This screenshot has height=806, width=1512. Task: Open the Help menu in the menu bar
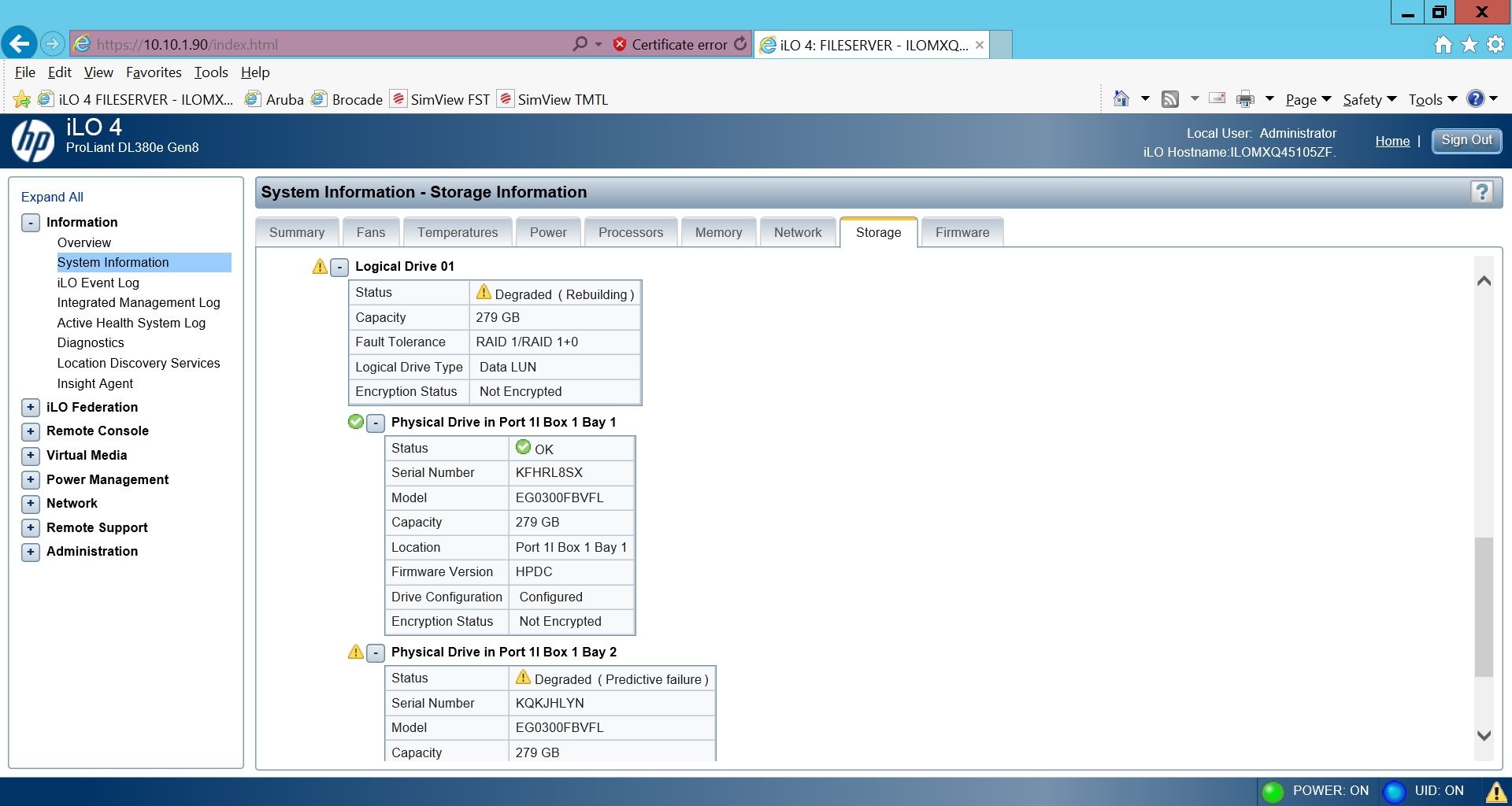(x=255, y=72)
